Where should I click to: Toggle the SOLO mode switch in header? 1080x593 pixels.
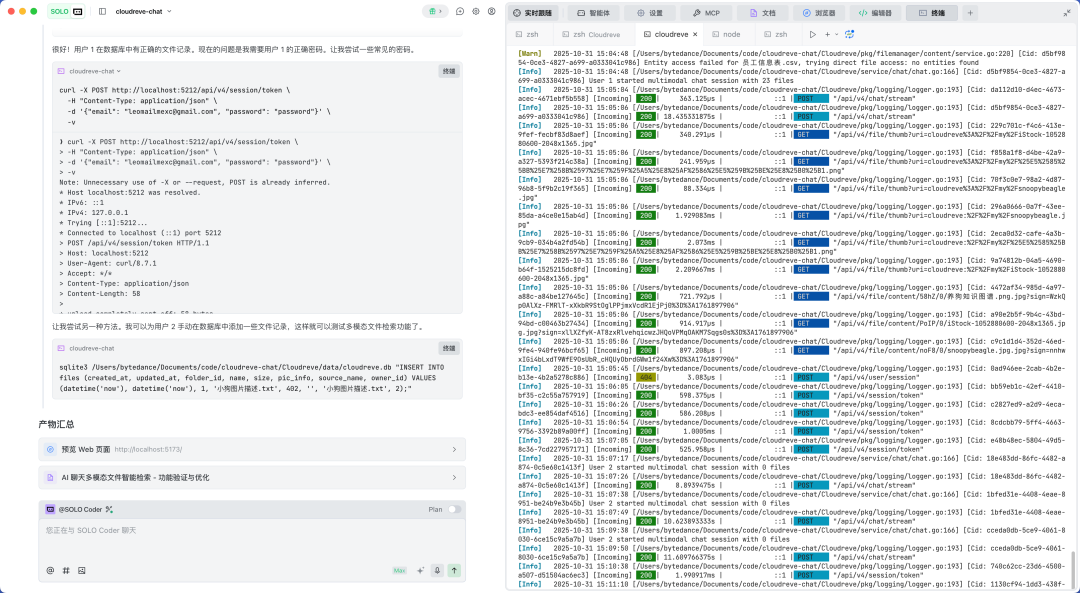pos(66,11)
